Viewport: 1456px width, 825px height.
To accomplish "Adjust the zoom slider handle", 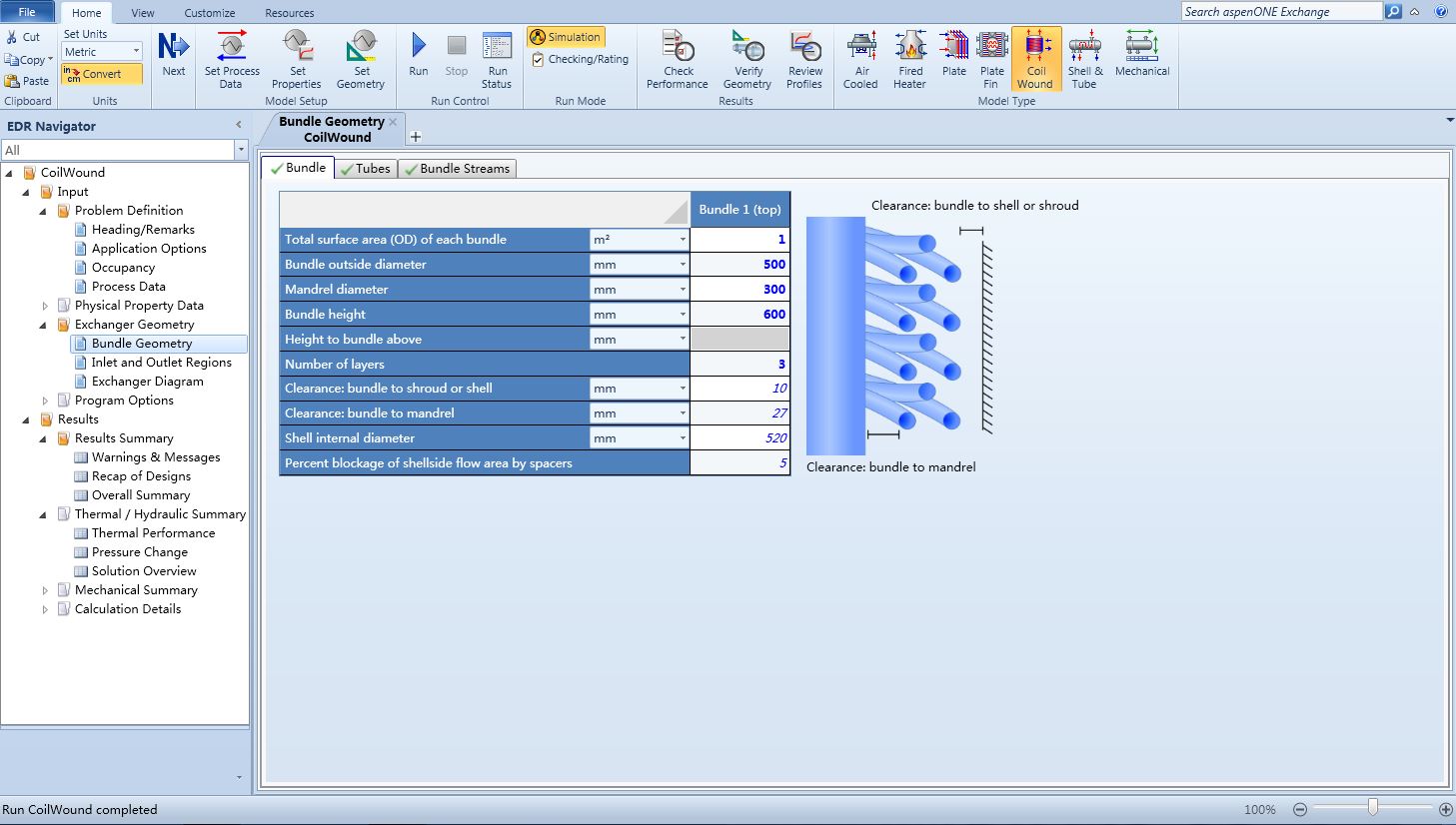I will 1373,807.
